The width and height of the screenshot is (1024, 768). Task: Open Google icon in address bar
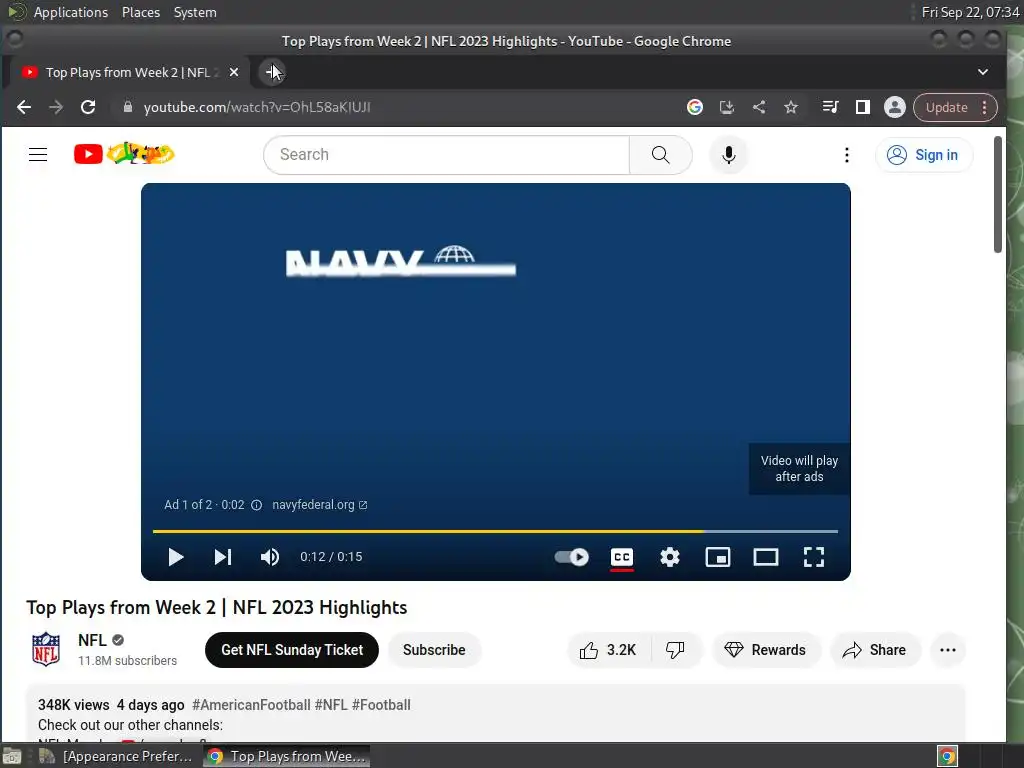pyautogui.click(x=695, y=107)
